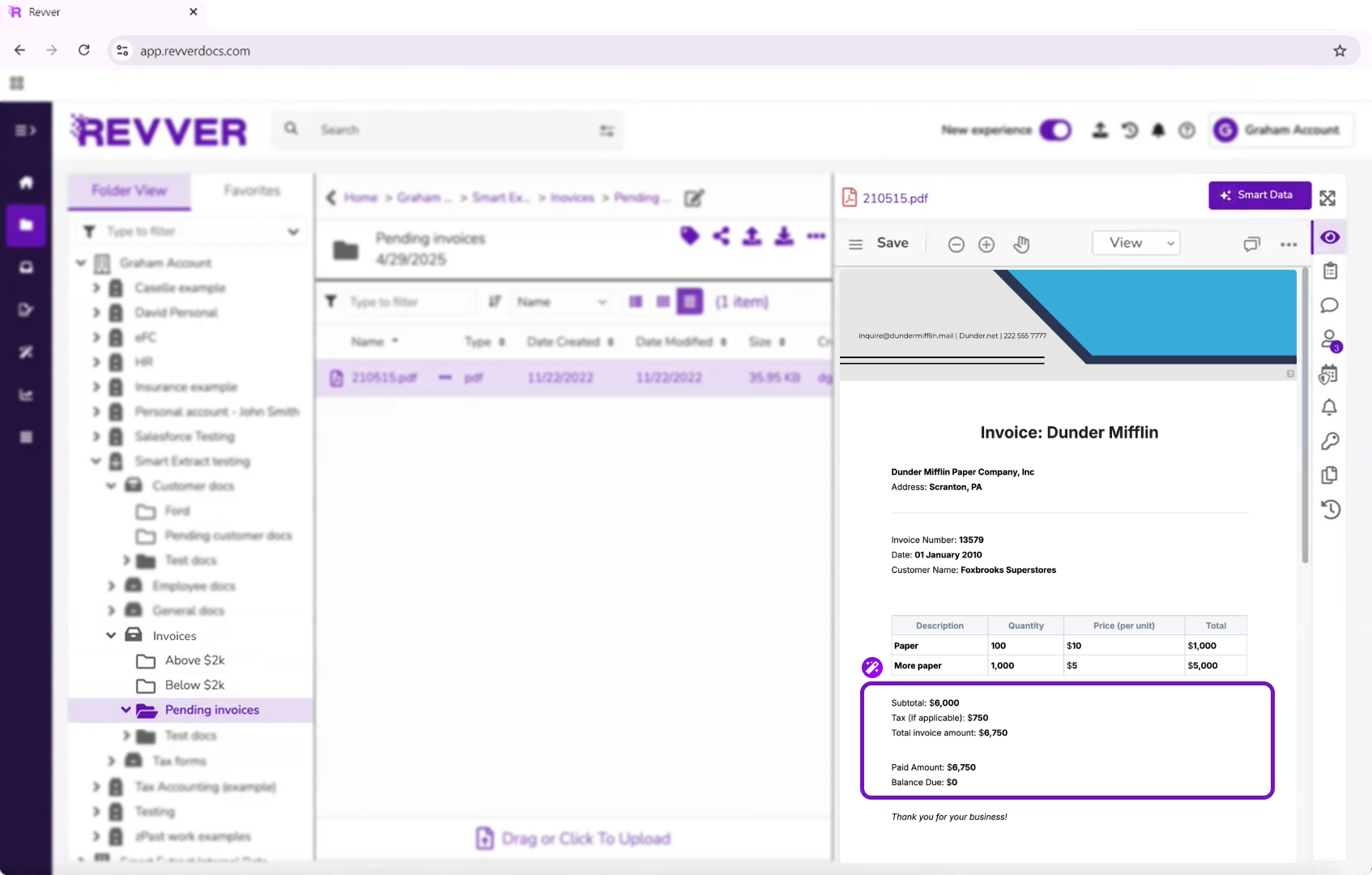The height and width of the screenshot is (875, 1372).
Task: Select the Ford folder in tree
Action: click(x=177, y=511)
